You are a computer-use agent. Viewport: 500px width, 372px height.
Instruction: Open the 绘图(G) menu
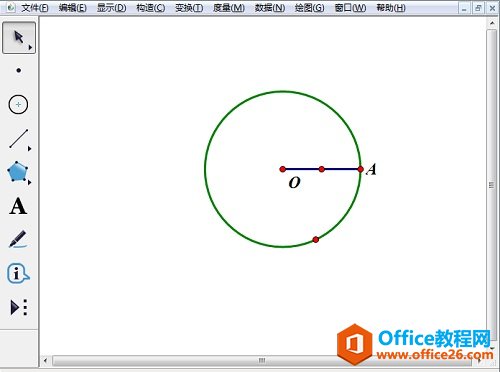click(x=309, y=8)
